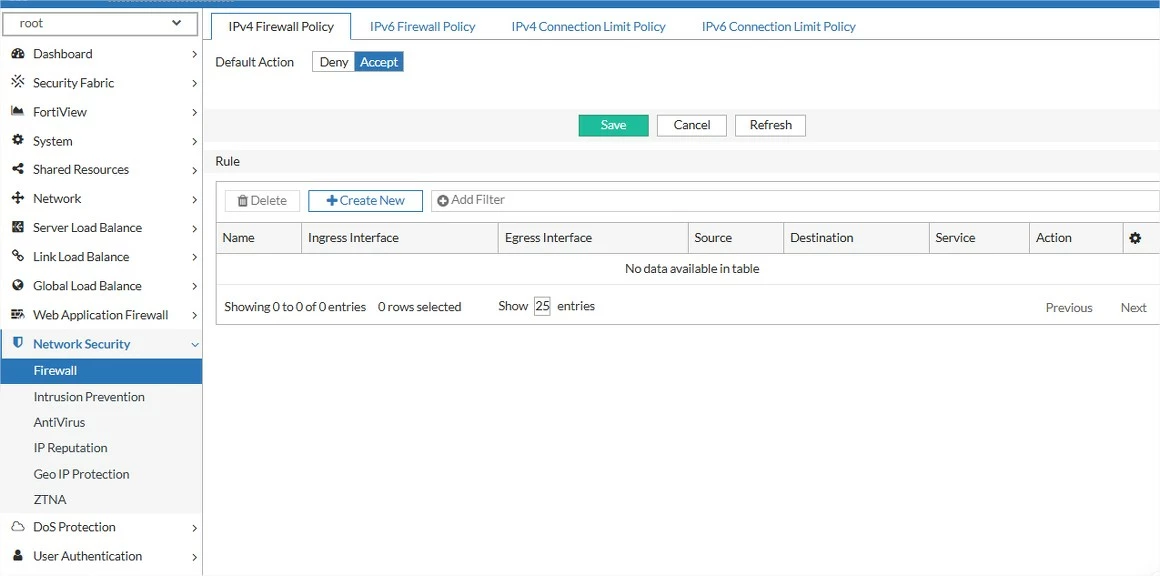Click the plus icon on Create New
This screenshot has height=576, width=1160.
click(x=331, y=200)
